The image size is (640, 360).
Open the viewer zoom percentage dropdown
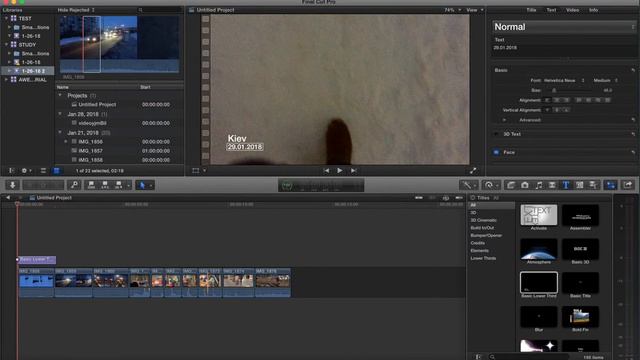pos(453,10)
